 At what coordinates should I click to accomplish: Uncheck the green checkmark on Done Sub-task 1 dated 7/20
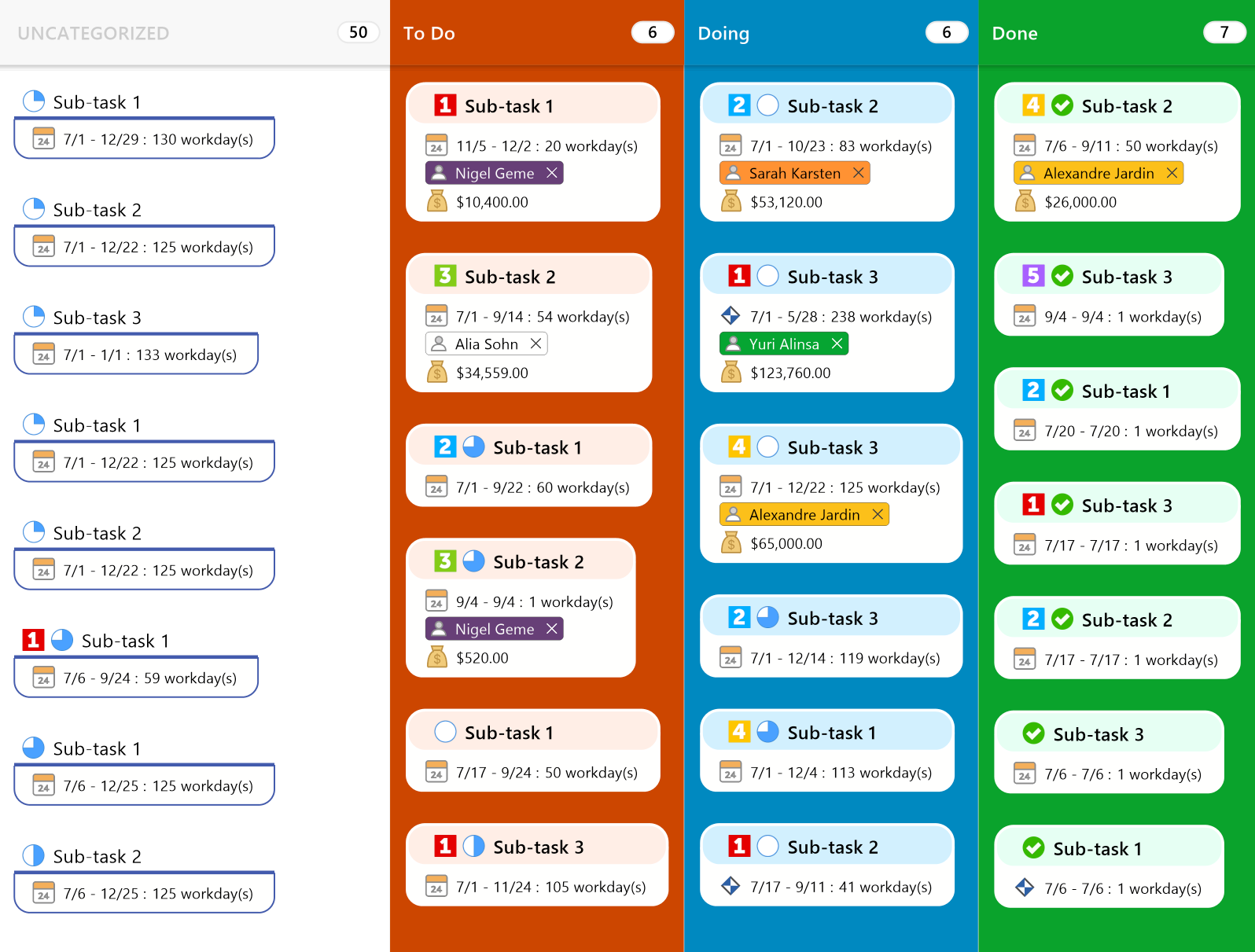pyautogui.click(x=1062, y=391)
